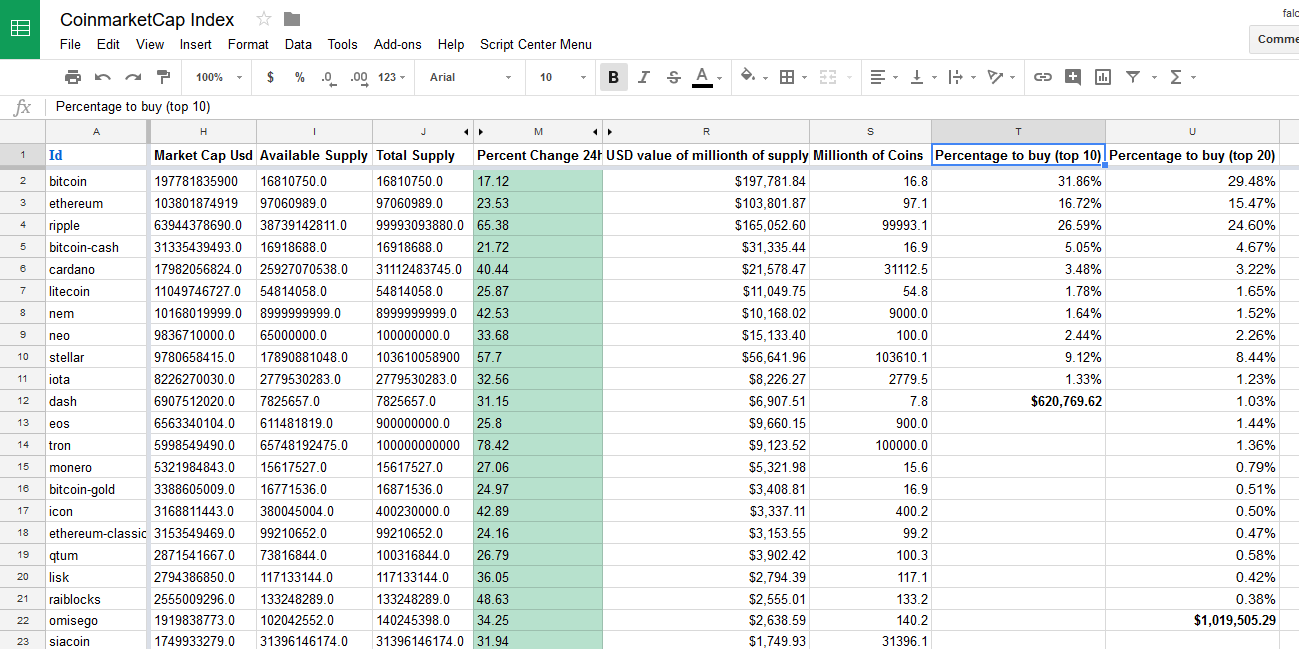Undo the last action
Image resolution: width=1299 pixels, height=649 pixels.
point(102,77)
